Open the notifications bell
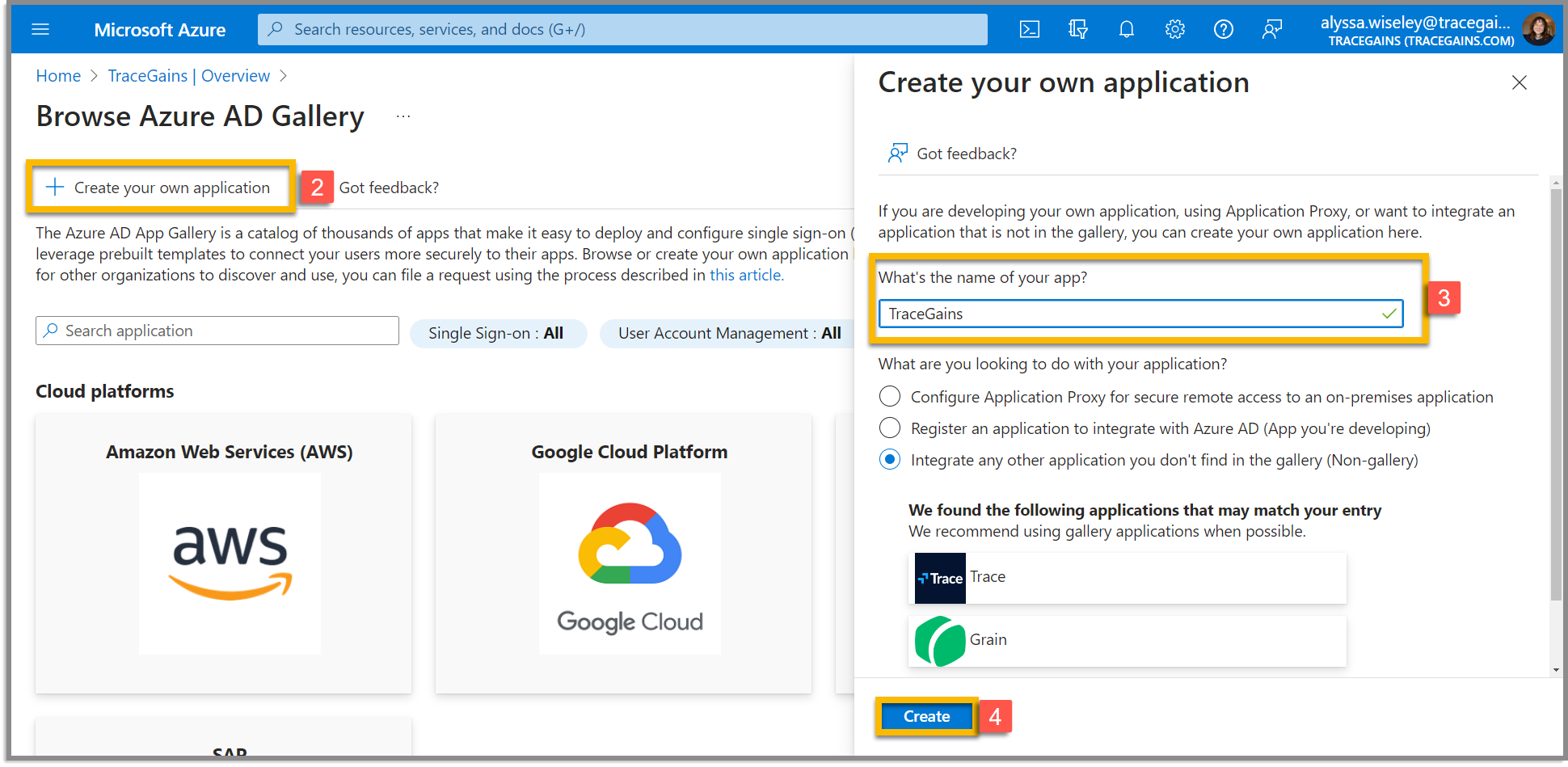Viewport: 1568px width, 767px height. point(1127,30)
